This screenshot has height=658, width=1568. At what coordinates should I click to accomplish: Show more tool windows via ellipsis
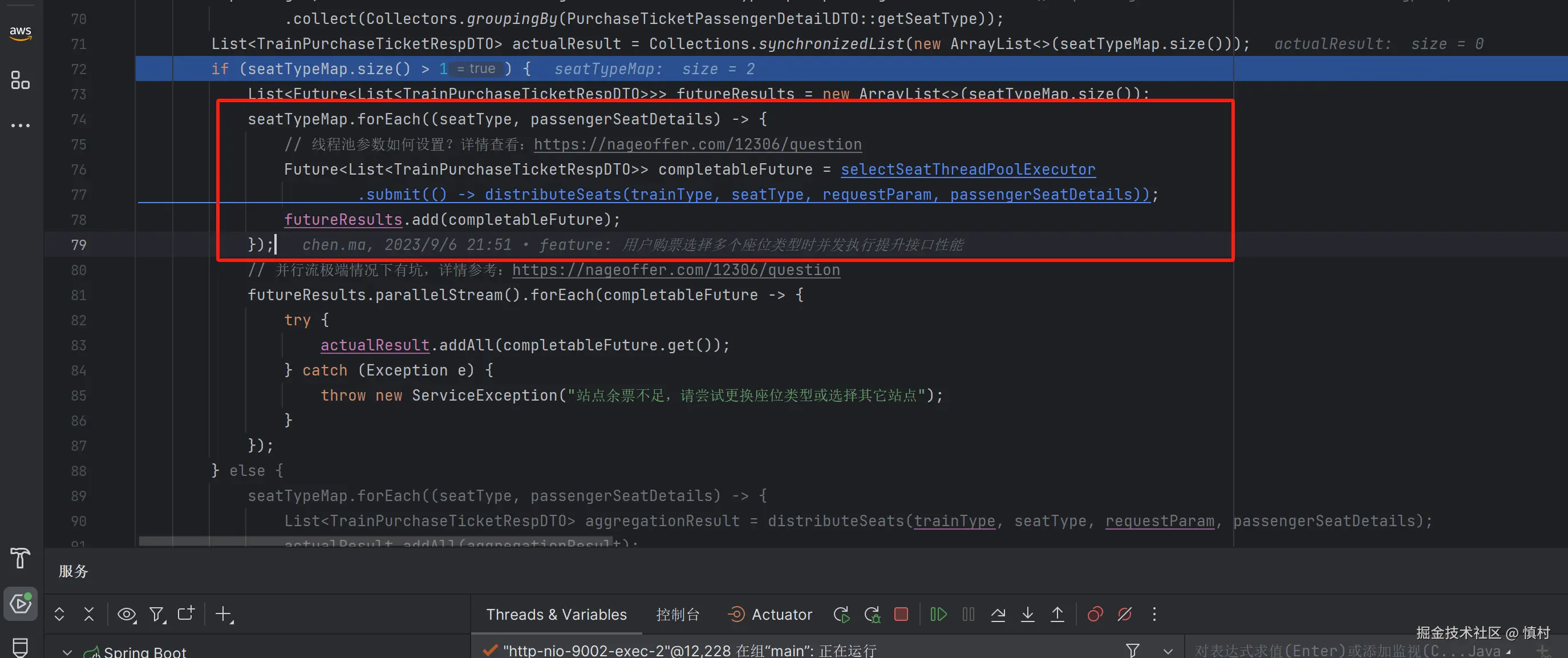(x=20, y=126)
